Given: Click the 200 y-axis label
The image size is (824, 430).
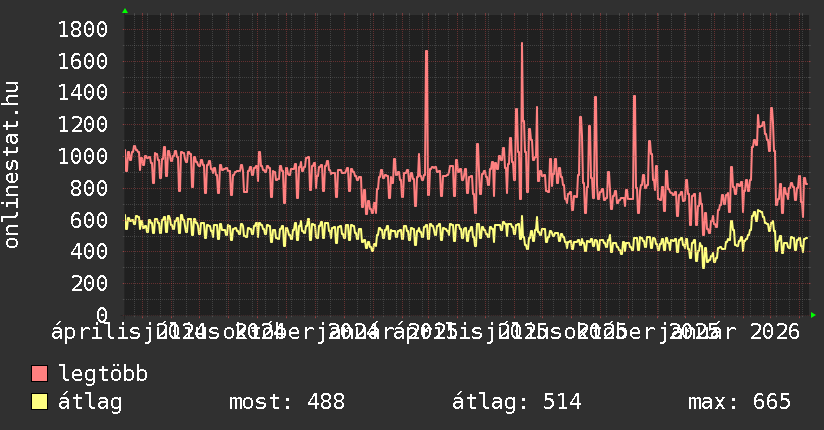Looking at the screenshot, I should point(88,284).
